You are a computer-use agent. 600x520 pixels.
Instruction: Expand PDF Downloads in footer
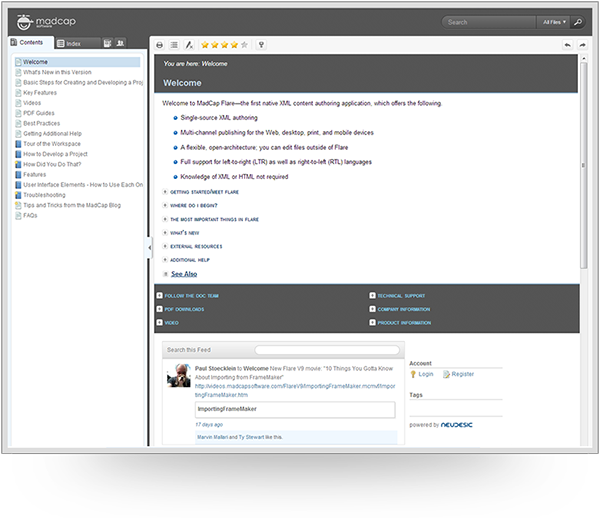click(181, 309)
